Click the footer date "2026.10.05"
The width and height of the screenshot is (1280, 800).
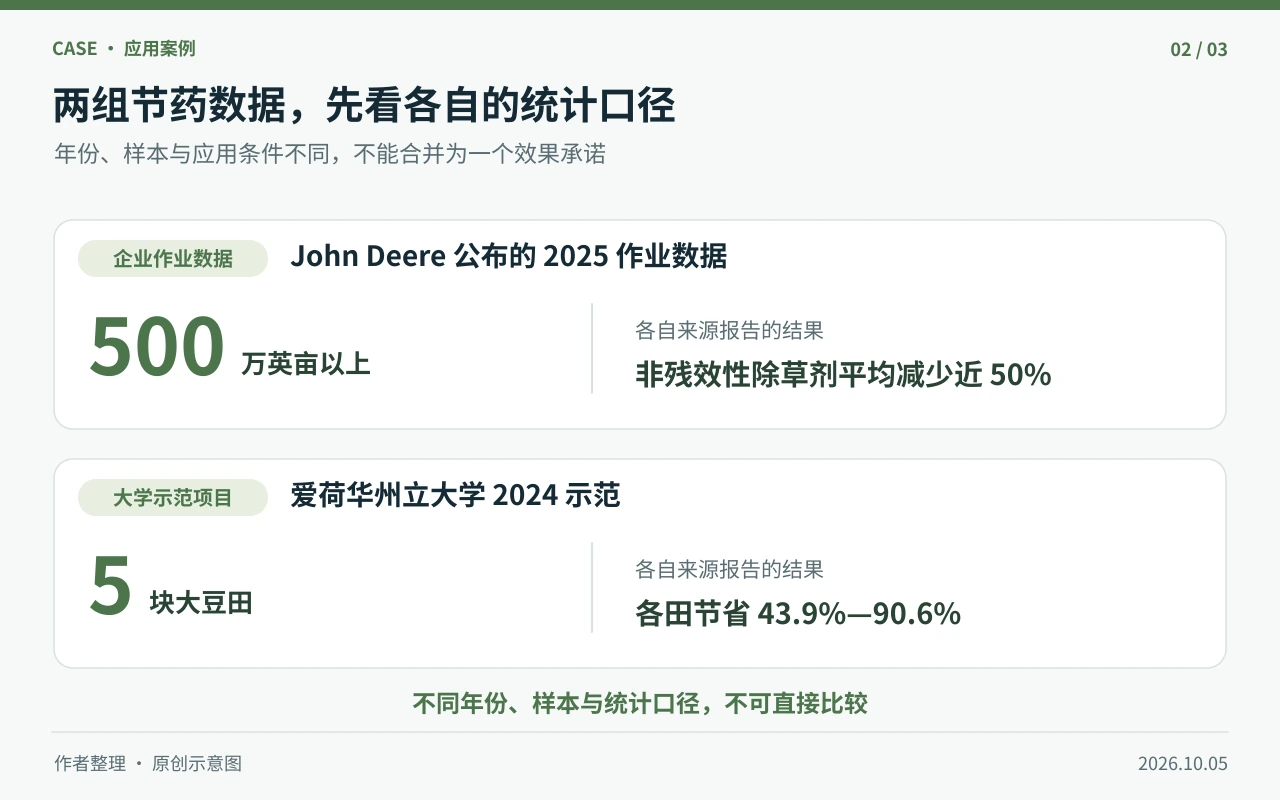click(1183, 764)
